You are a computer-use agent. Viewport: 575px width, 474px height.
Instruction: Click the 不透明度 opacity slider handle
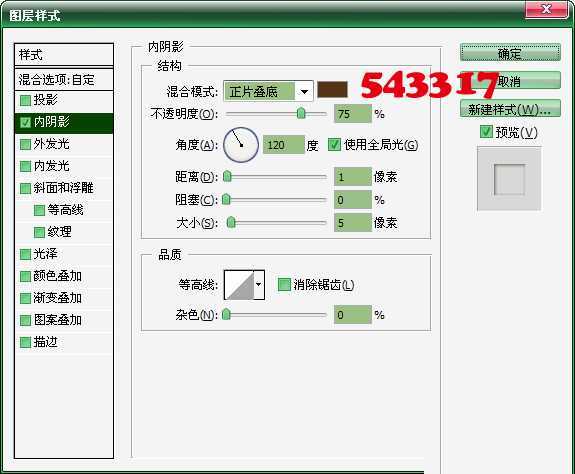pos(301,113)
